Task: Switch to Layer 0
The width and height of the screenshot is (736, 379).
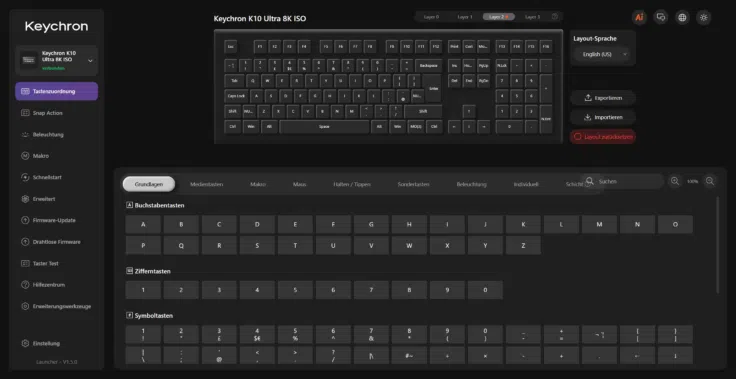Action: coord(431,17)
